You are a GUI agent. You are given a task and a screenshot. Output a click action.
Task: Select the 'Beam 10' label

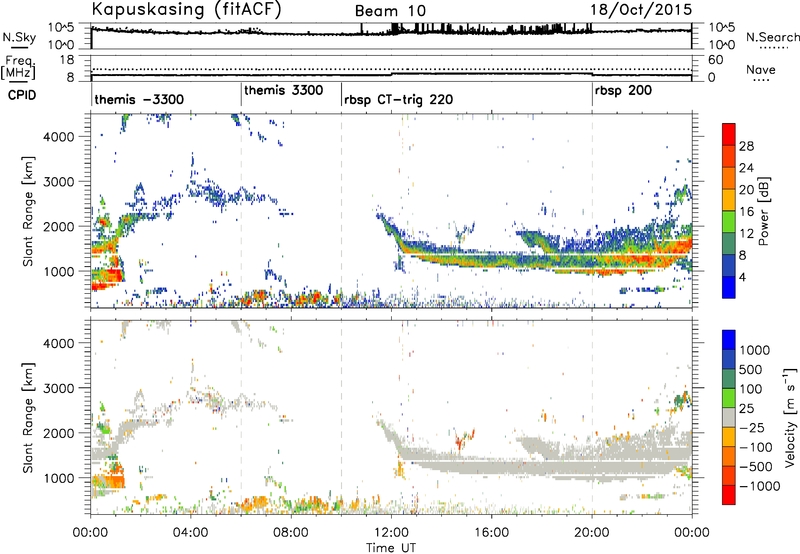click(x=390, y=11)
